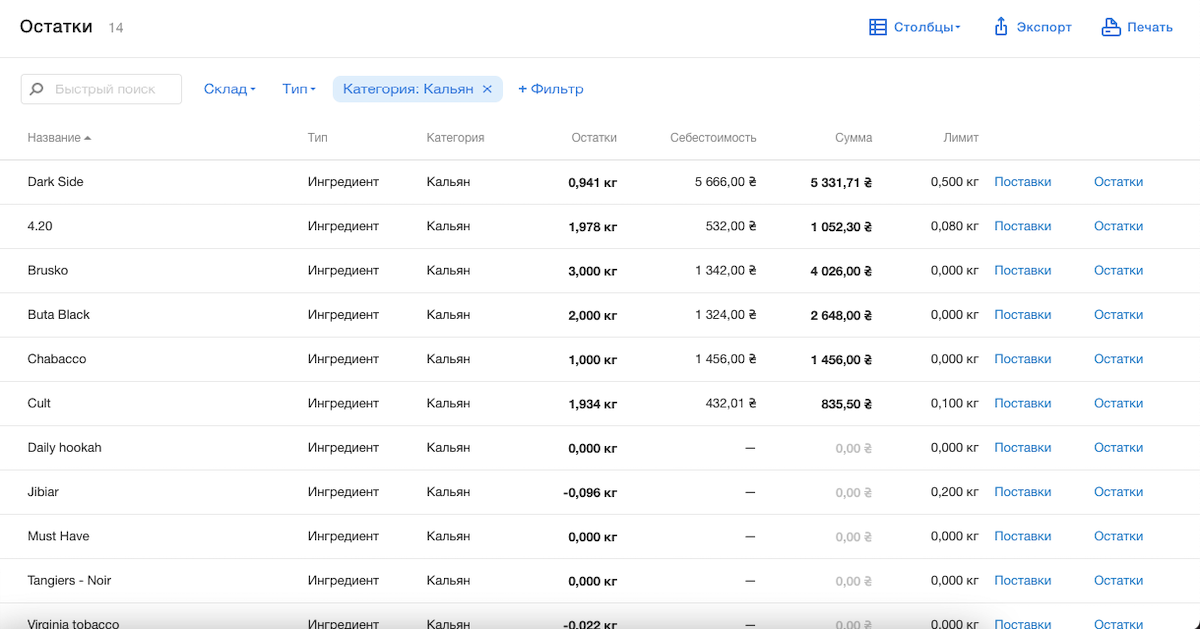This screenshot has width=1200, height=629.
Task: Select the Jibiar row name
Action: point(44,492)
